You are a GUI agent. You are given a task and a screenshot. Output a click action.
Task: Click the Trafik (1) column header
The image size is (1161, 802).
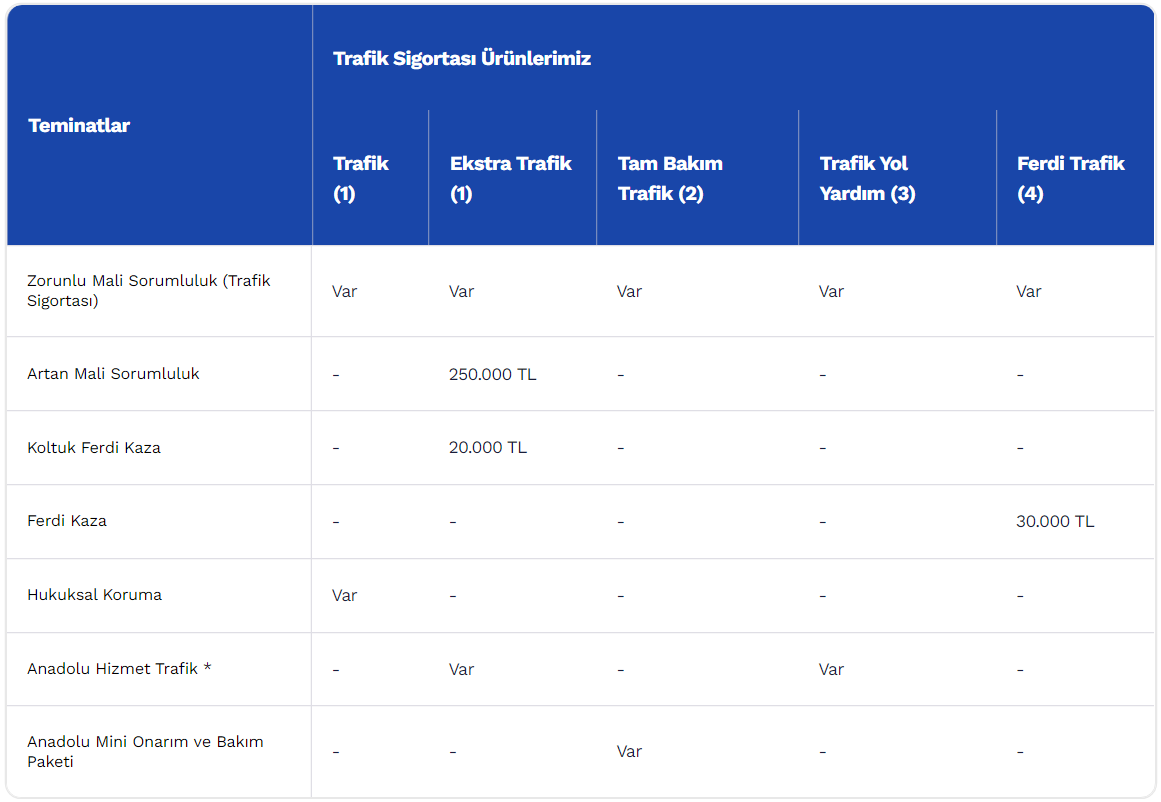(361, 178)
